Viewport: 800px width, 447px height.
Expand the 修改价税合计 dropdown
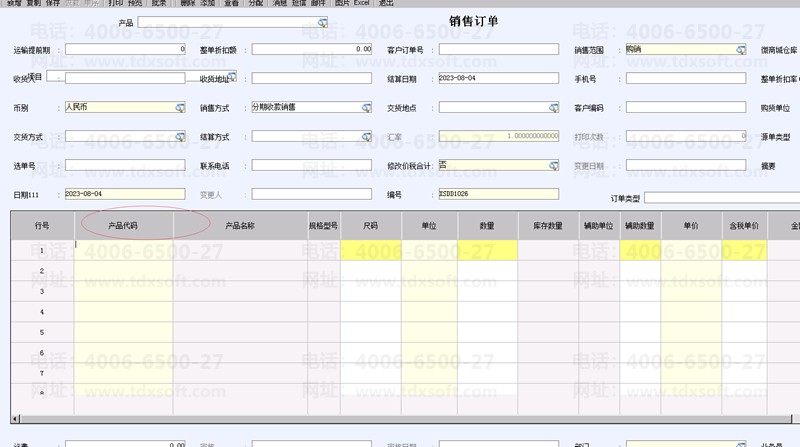(553, 165)
